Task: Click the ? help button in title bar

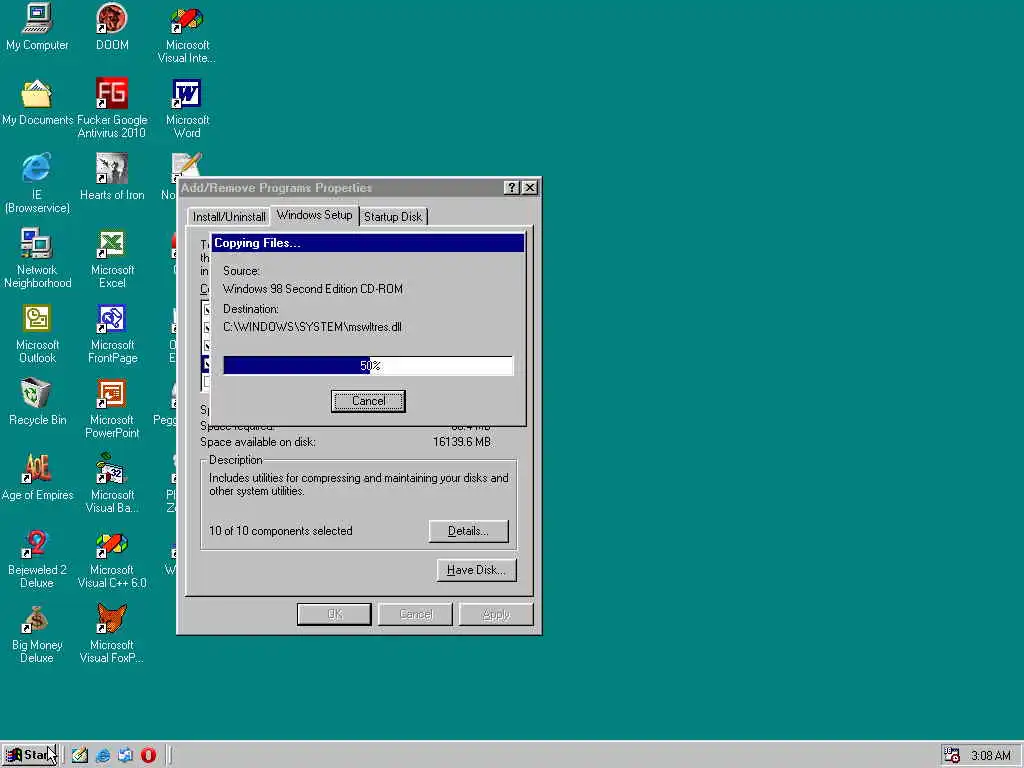Action: (512, 187)
